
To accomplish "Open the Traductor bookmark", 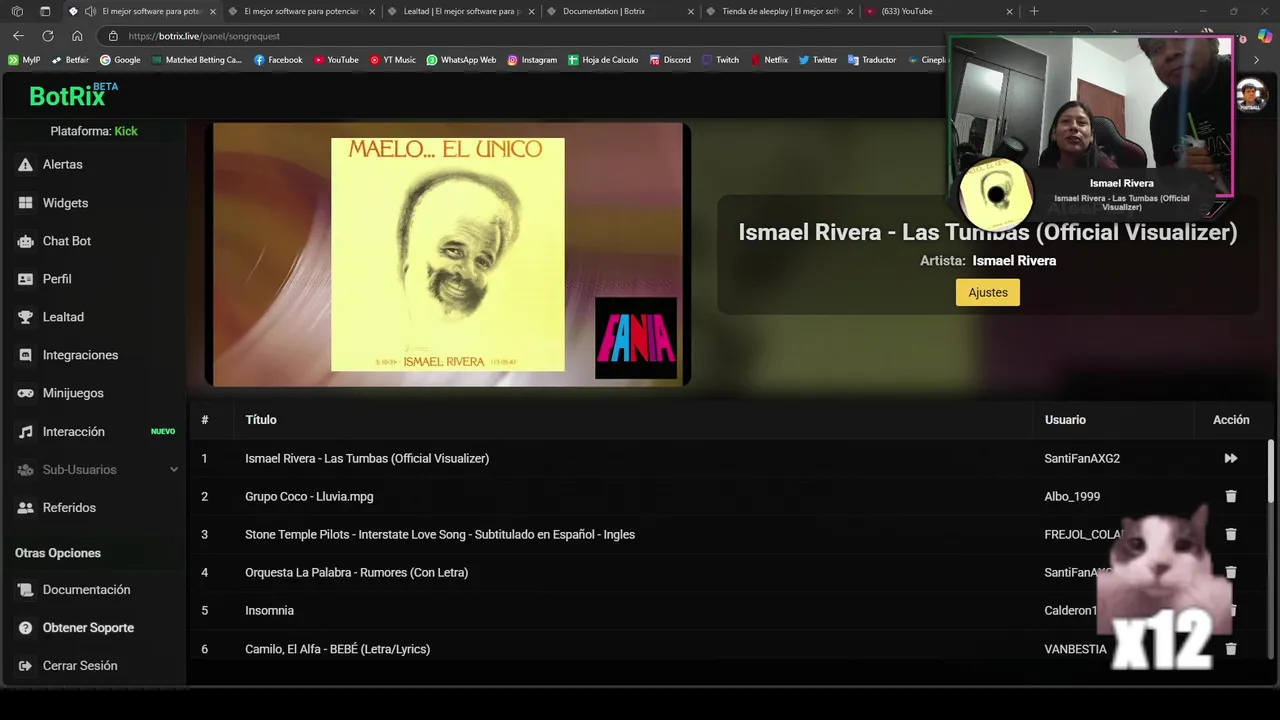I will 872,60.
